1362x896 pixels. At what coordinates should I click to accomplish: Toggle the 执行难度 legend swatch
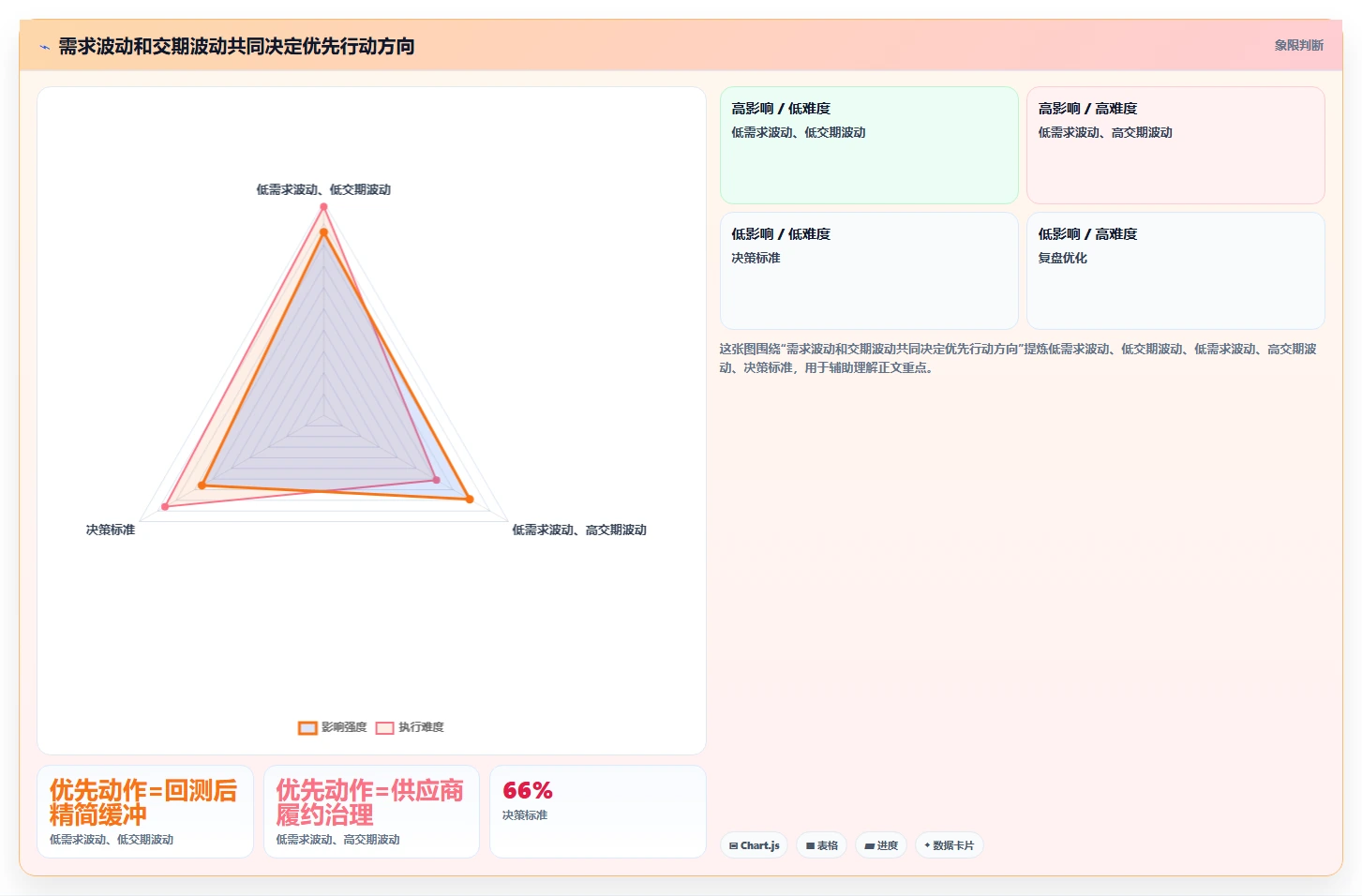(384, 727)
